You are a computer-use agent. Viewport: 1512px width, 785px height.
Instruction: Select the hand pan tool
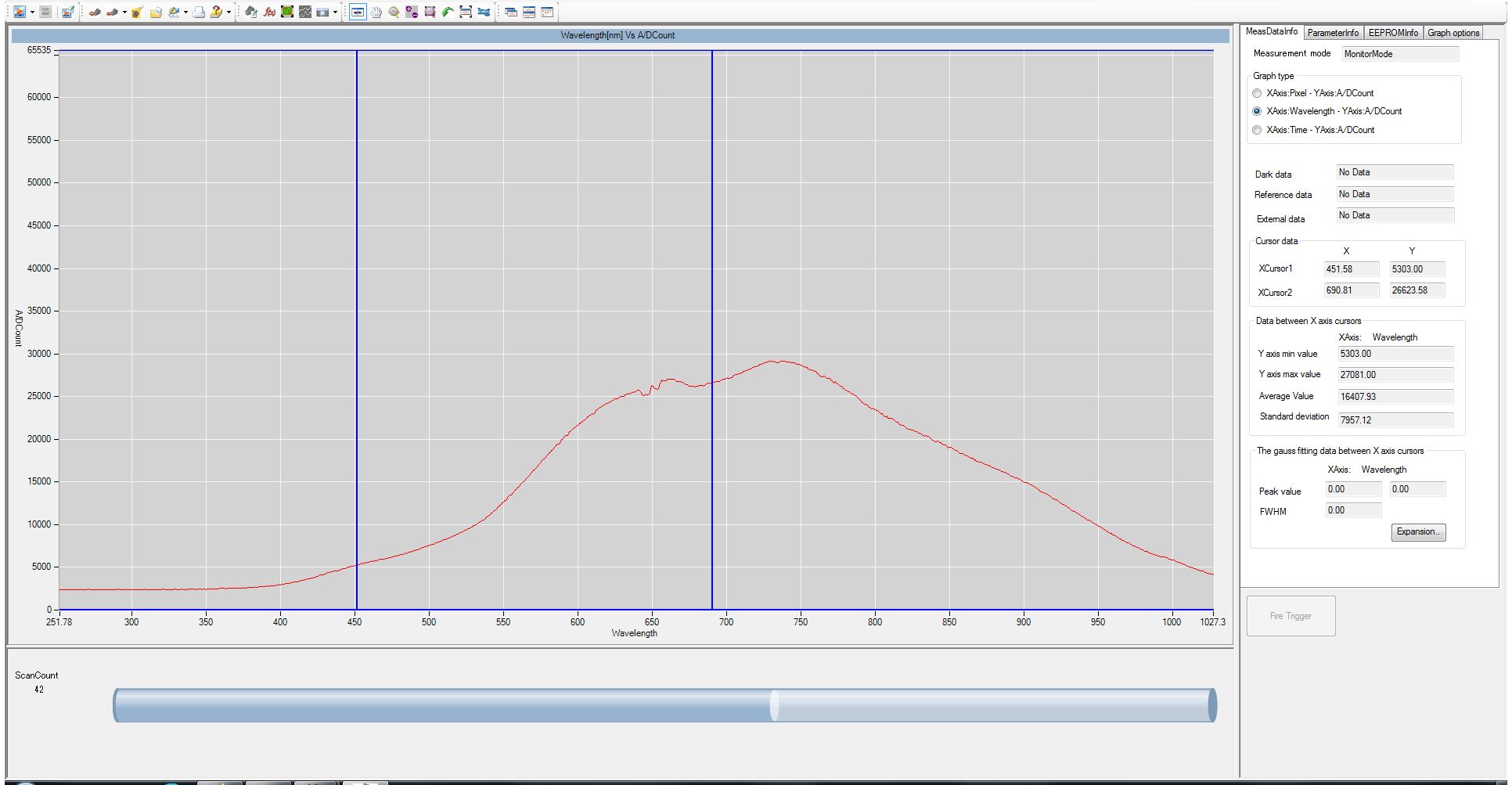(x=376, y=12)
